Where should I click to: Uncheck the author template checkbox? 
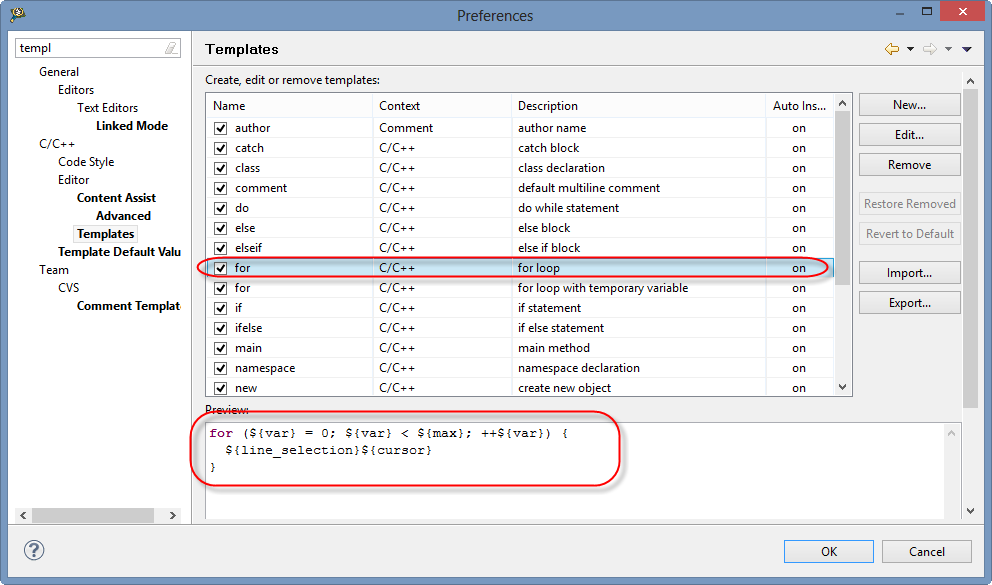[x=220, y=128]
